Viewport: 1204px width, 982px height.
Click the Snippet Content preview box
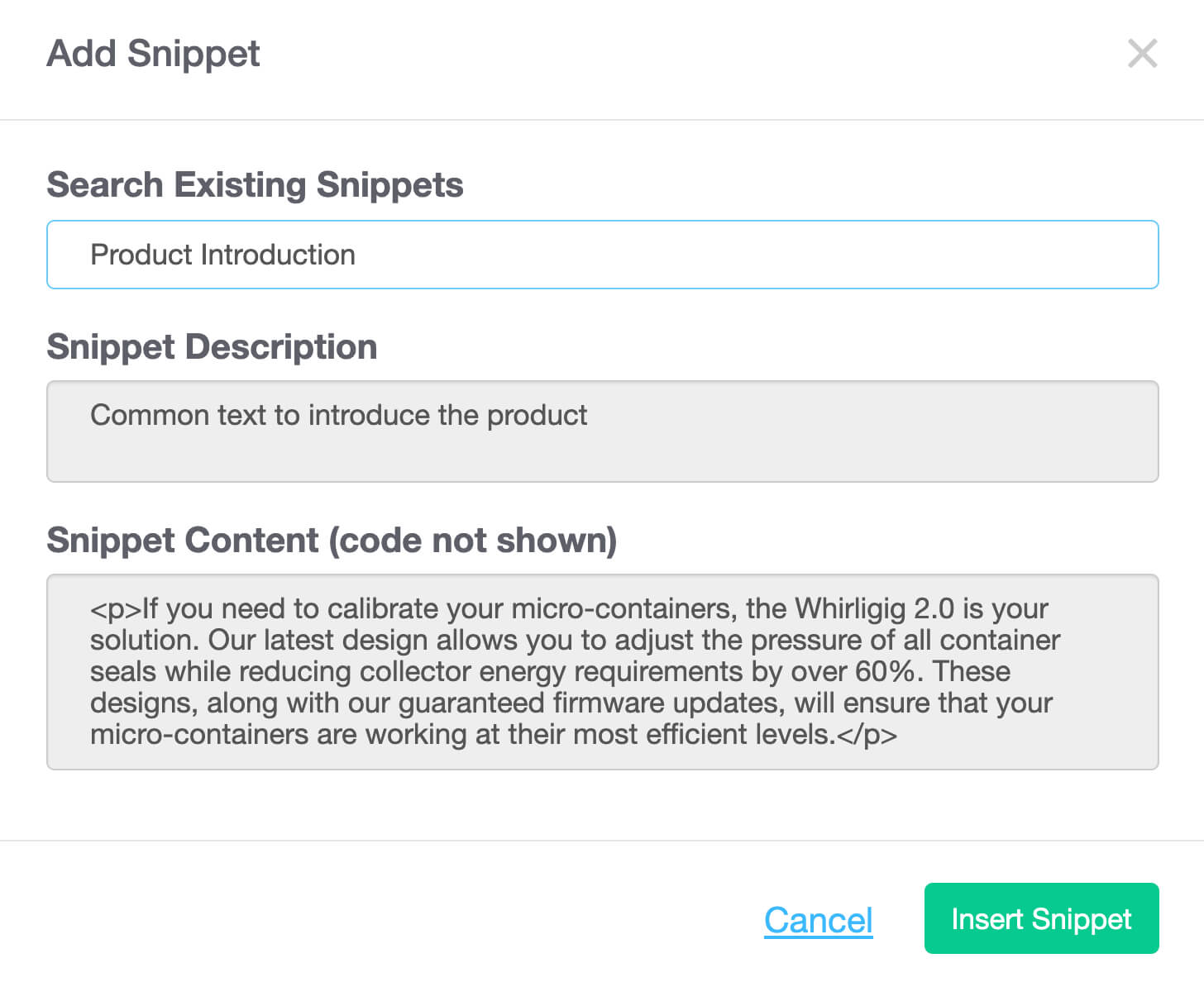[602, 671]
